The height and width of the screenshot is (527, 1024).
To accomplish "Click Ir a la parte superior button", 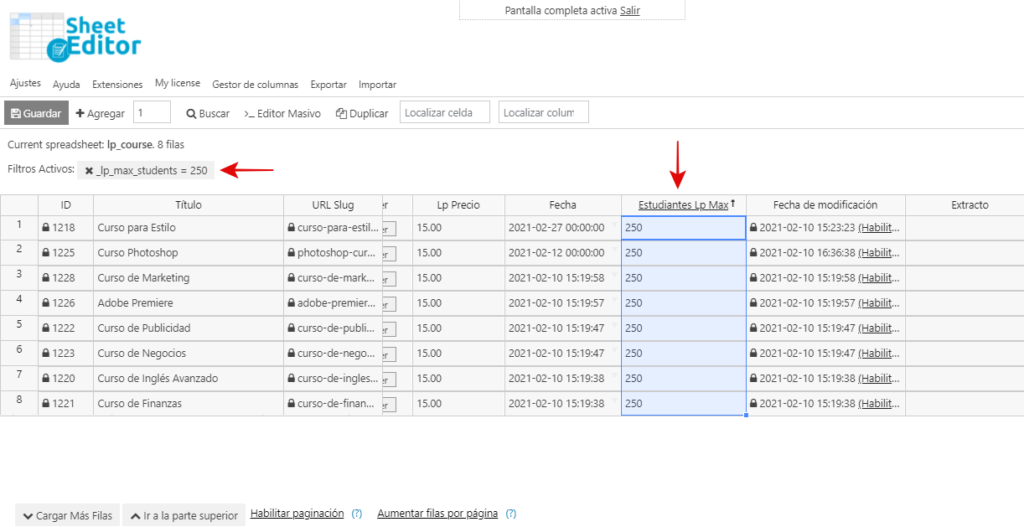I will [x=184, y=515].
